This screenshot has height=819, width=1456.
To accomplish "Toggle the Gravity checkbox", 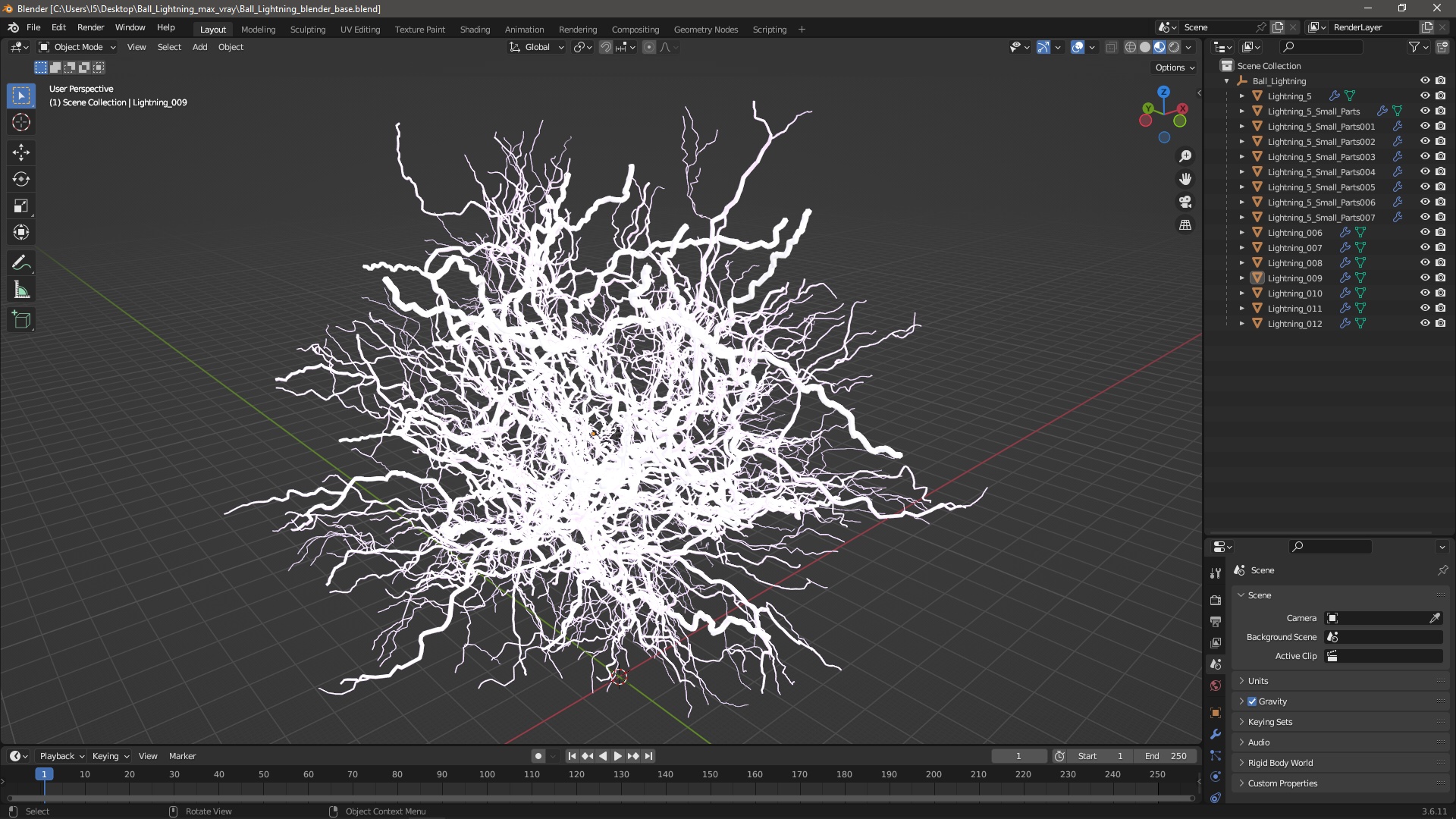I will [1252, 701].
